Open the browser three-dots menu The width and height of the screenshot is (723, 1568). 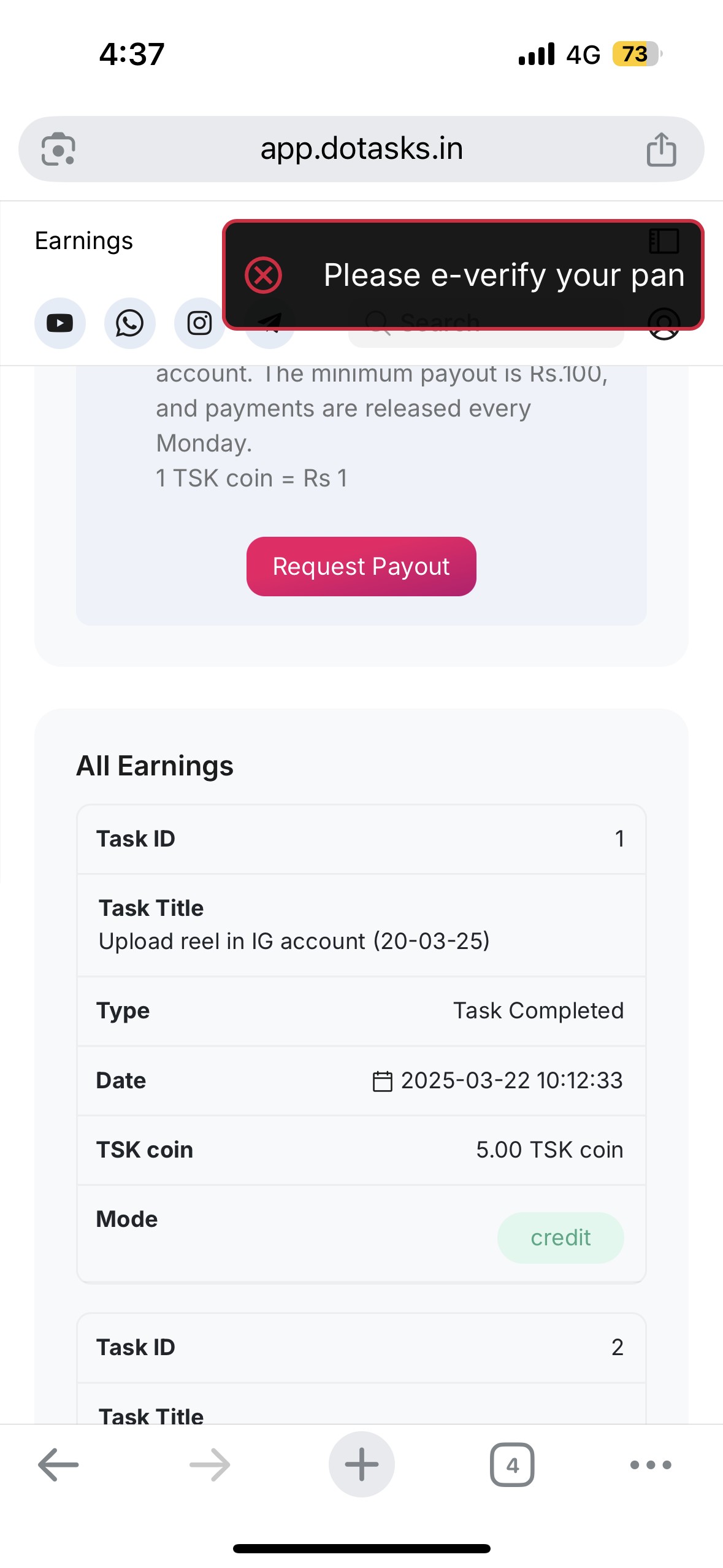point(651,1464)
